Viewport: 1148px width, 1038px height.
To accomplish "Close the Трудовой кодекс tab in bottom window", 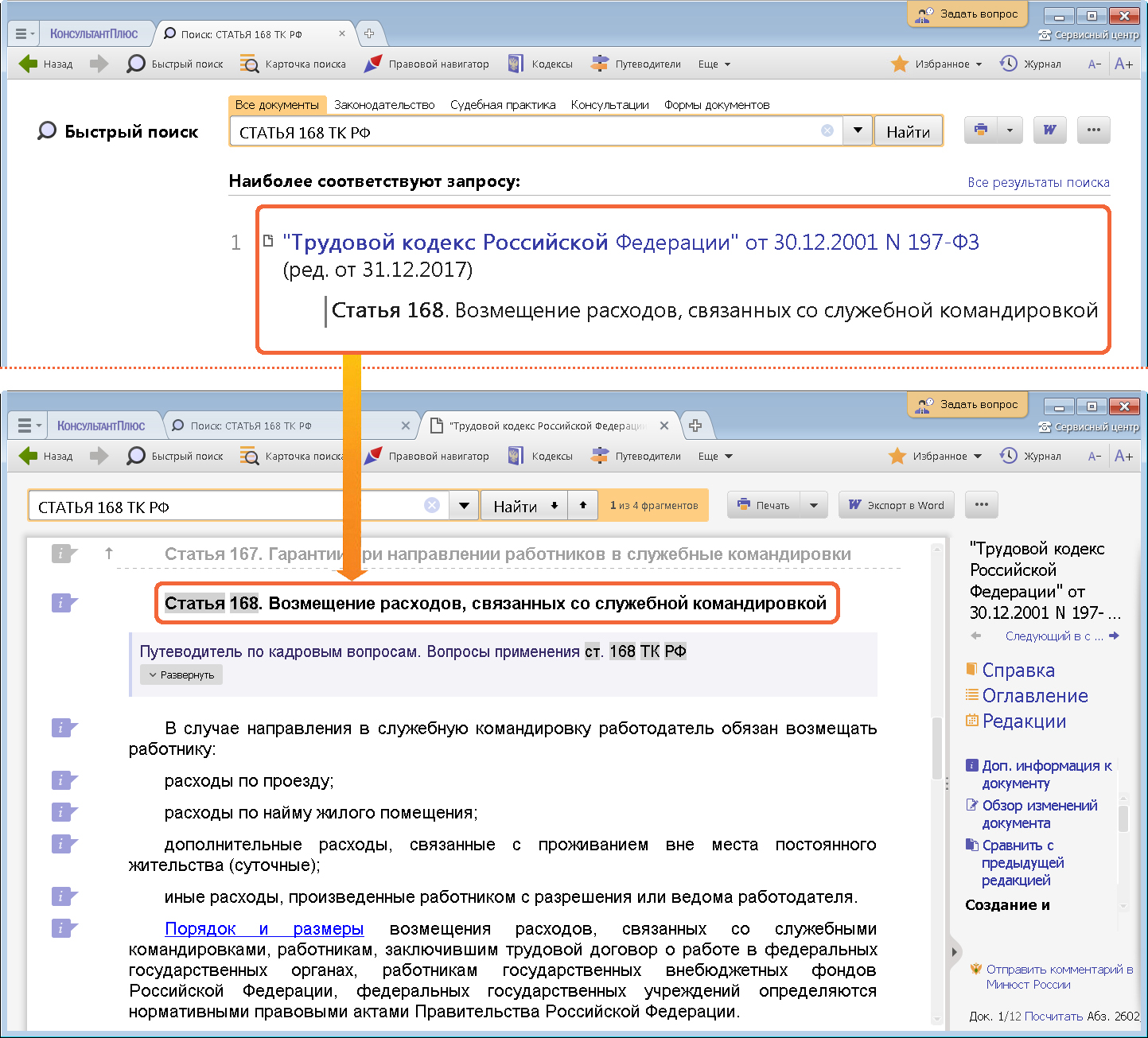I will pyautogui.click(x=664, y=426).
